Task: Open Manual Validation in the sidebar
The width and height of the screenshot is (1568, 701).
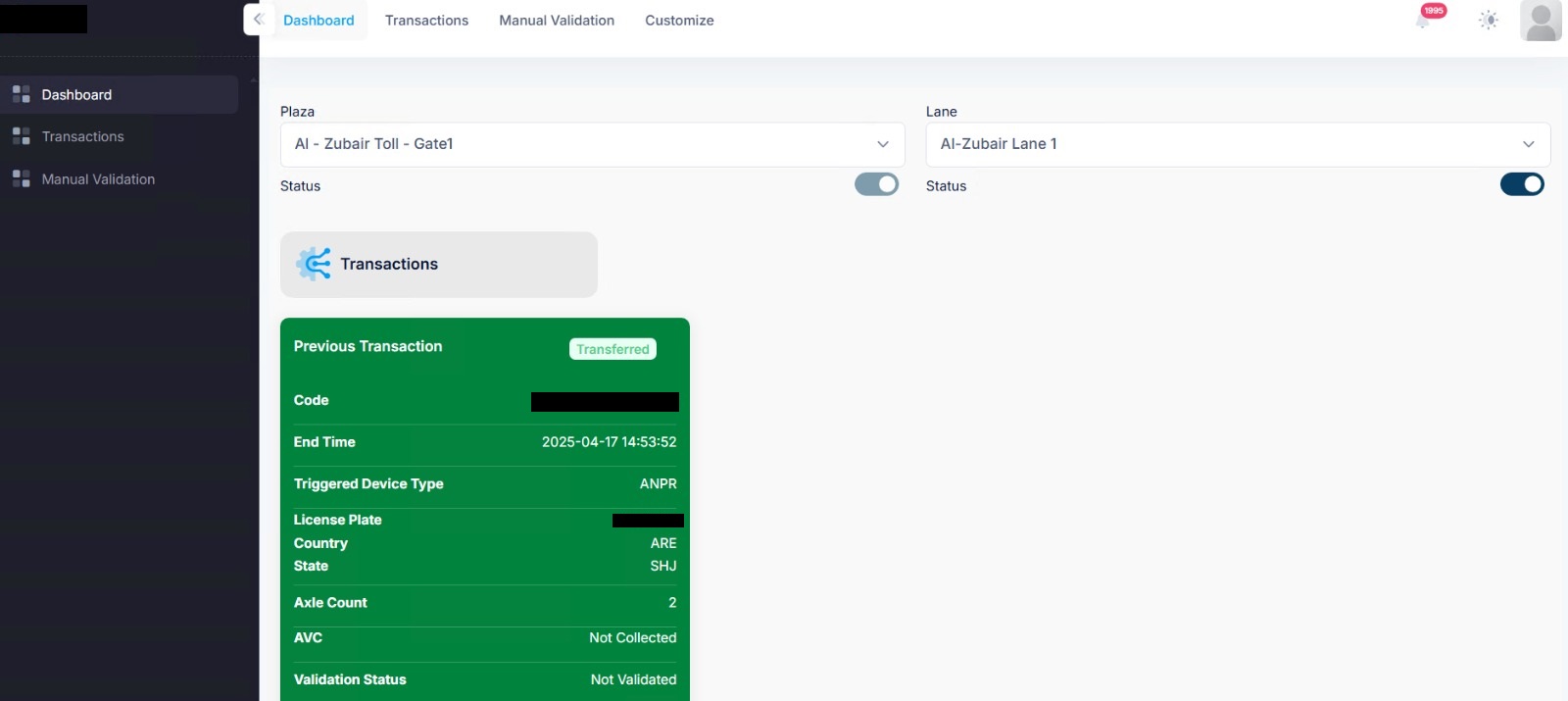Action: 98,179
